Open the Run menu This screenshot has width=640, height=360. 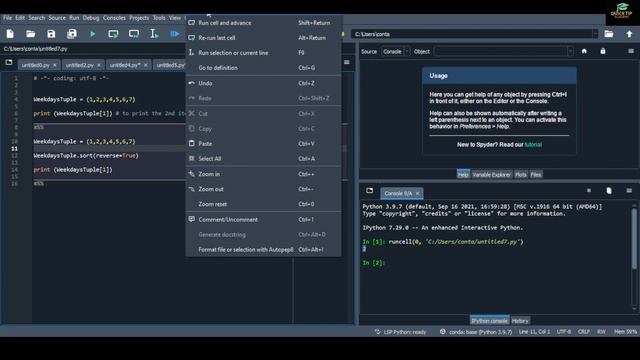[x=74, y=18]
